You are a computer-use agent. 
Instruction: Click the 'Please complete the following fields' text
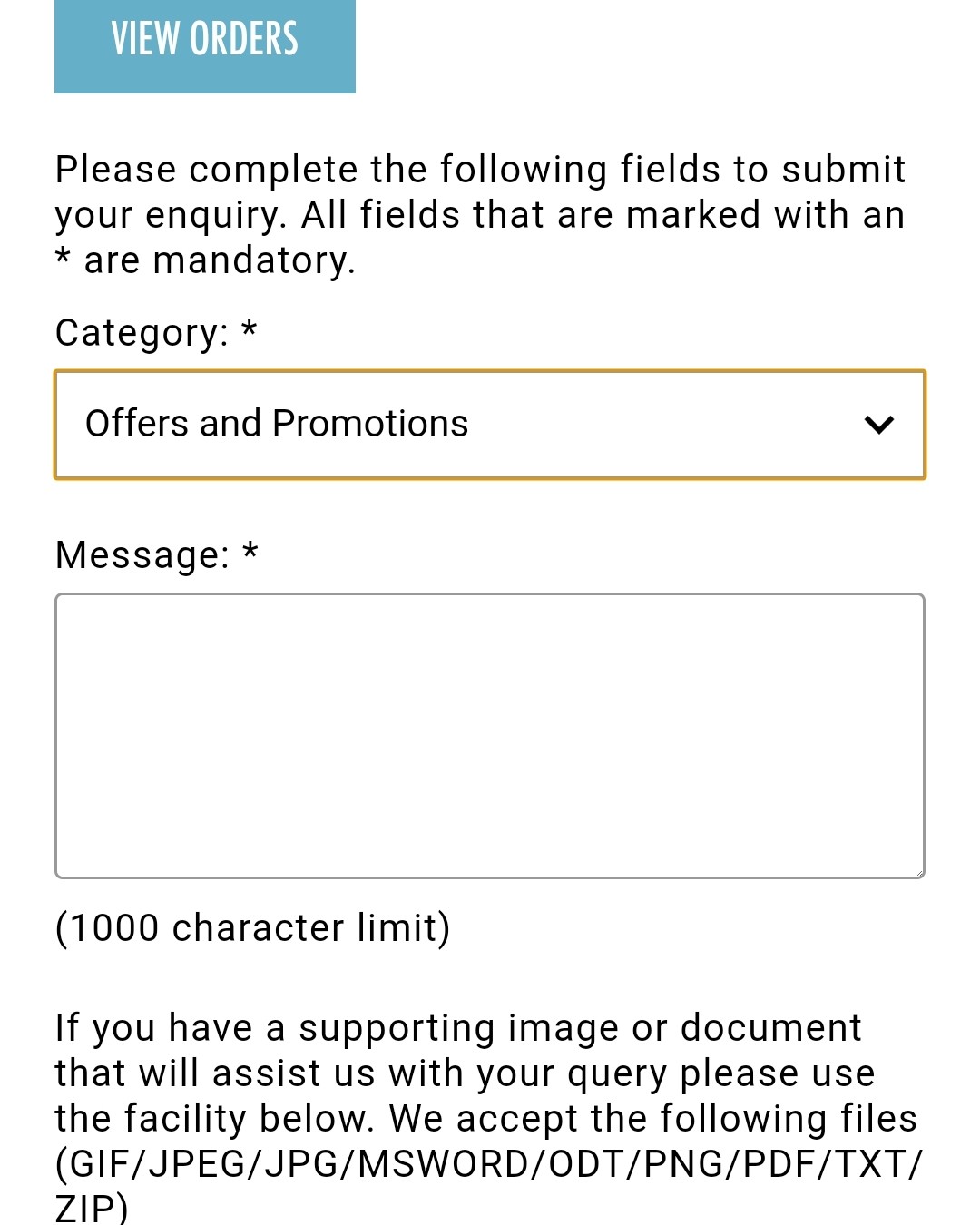(480, 170)
